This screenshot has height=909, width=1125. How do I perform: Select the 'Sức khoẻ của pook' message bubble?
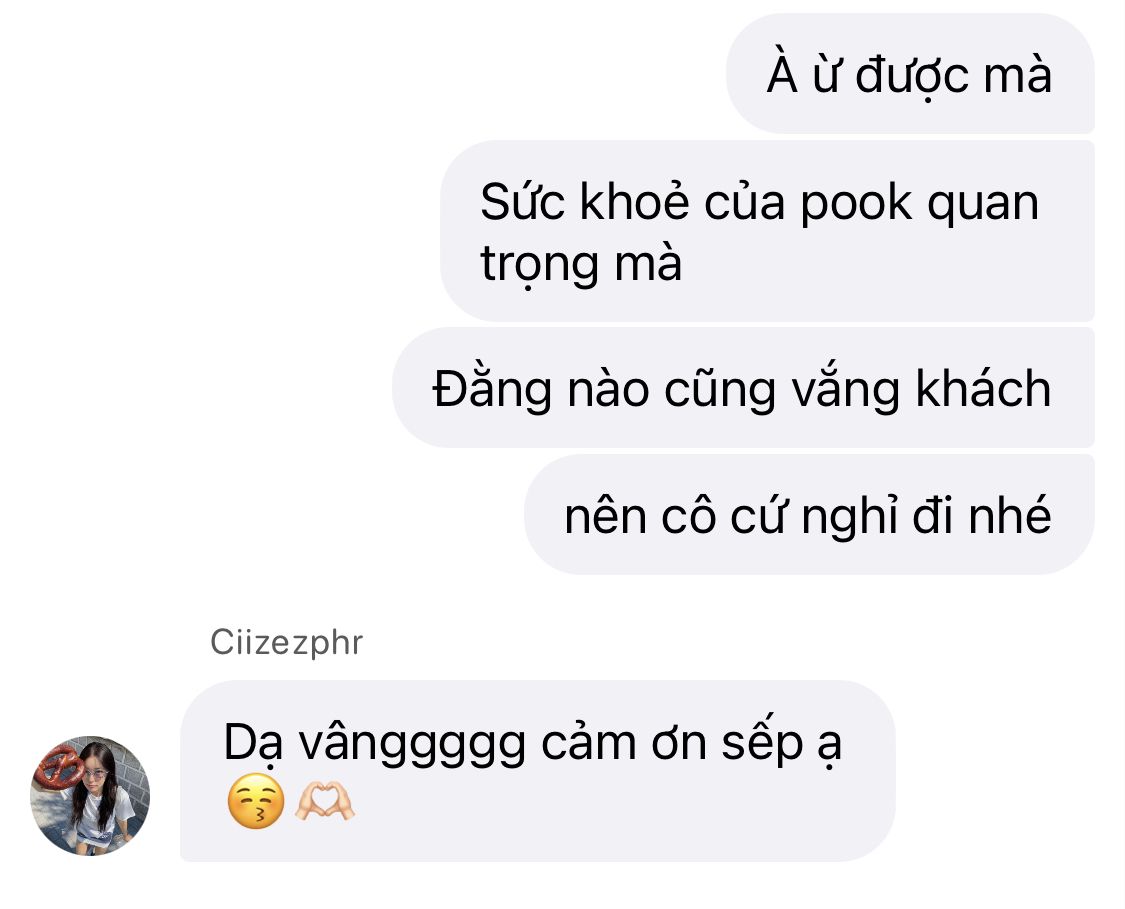point(767,231)
